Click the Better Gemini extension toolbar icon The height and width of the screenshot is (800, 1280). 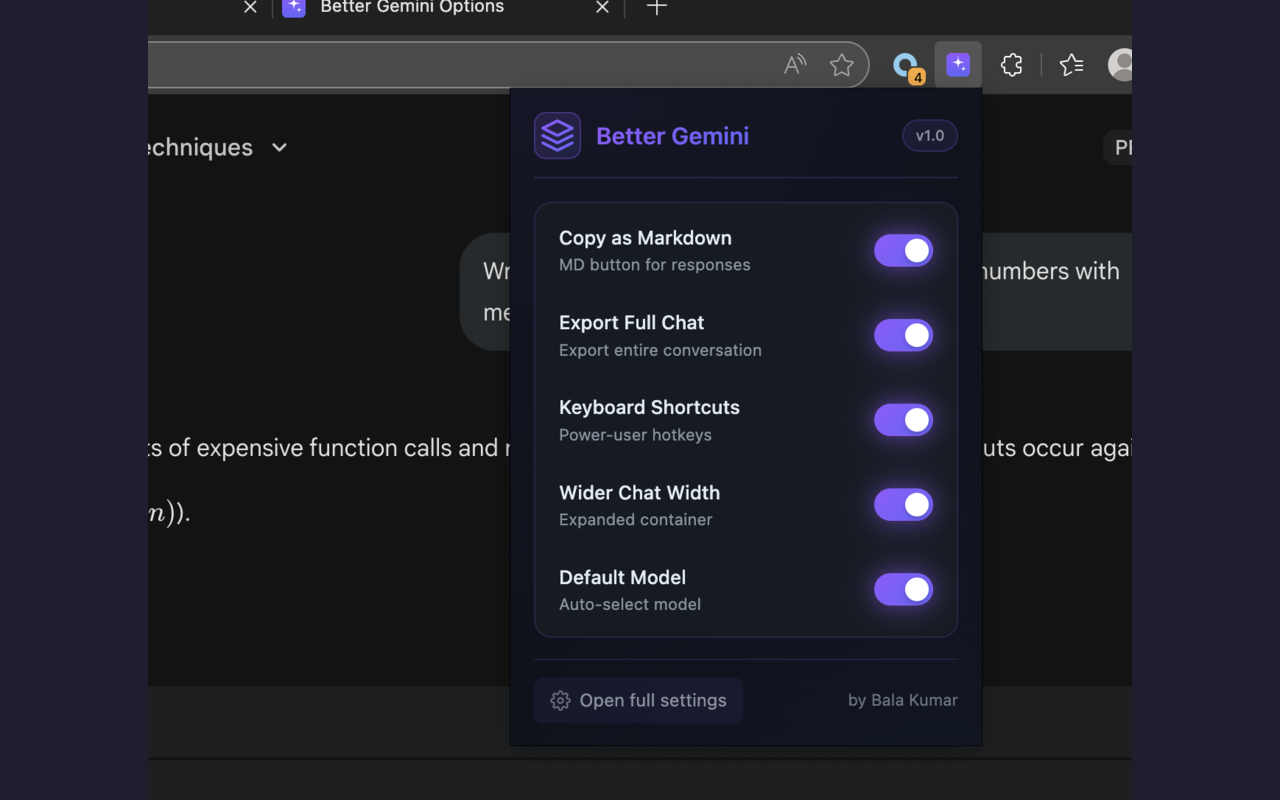coord(958,65)
